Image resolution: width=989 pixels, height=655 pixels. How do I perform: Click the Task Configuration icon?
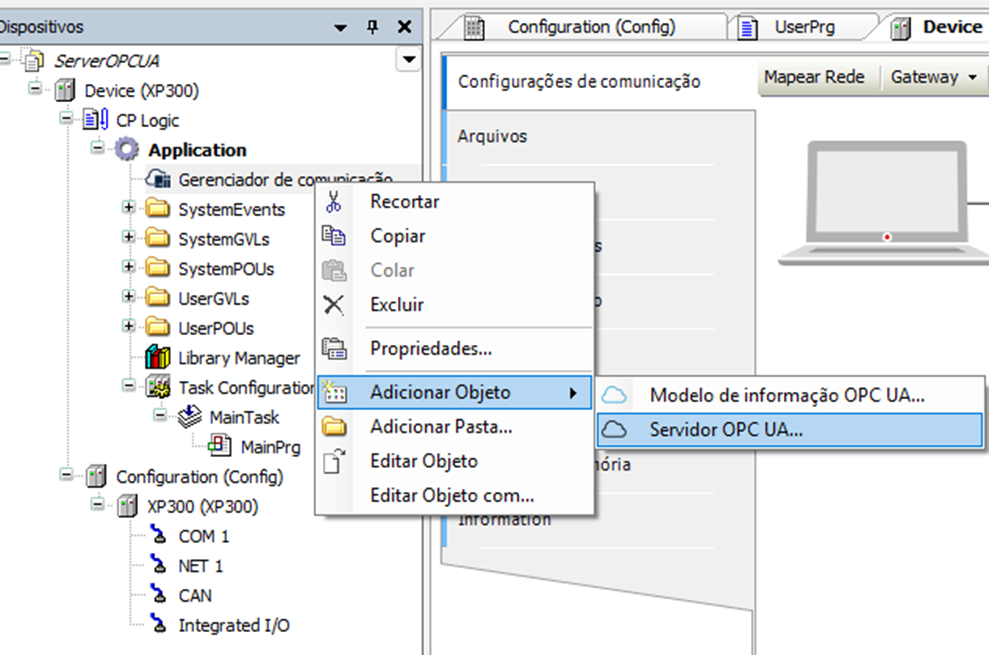(x=158, y=387)
